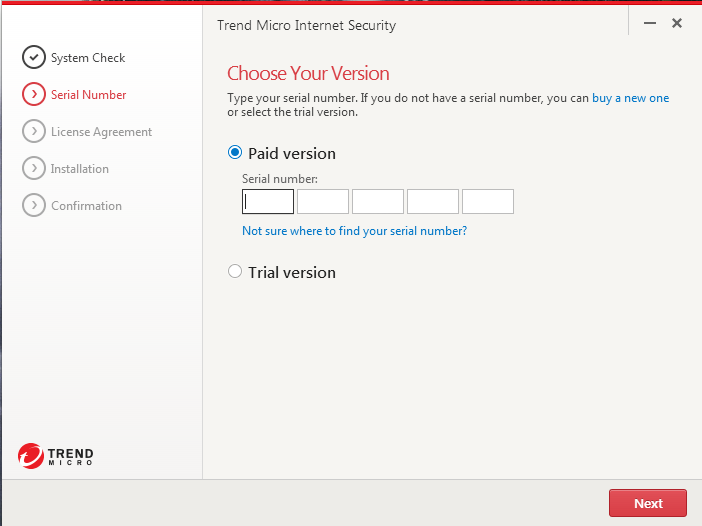Click the Serial Number red arrow icon

pos(34,94)
